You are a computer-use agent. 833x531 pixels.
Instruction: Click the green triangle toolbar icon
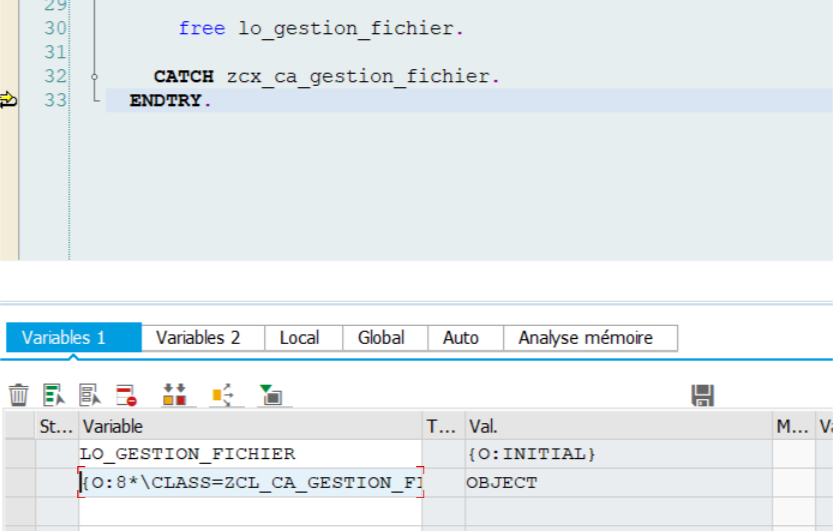click(x=270, y=395)
